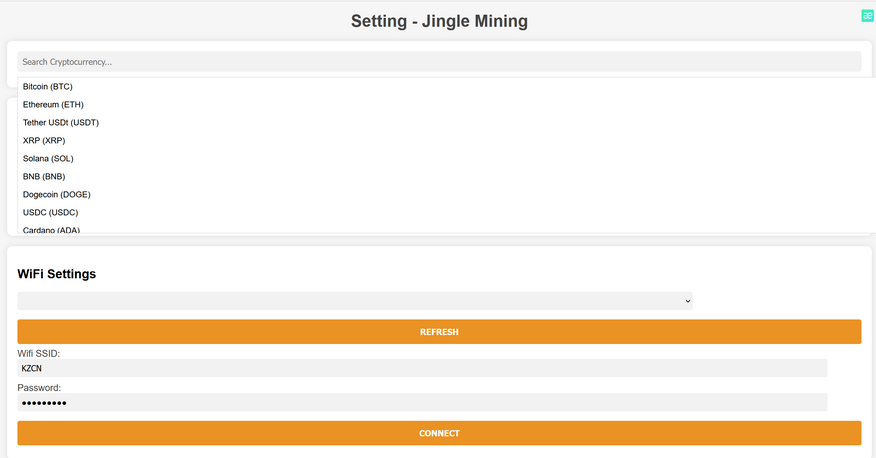Image resolution: width=876 pixels, height=458 pixels.
Task: Click the teal extension icon in the corner
Action: 867,15
